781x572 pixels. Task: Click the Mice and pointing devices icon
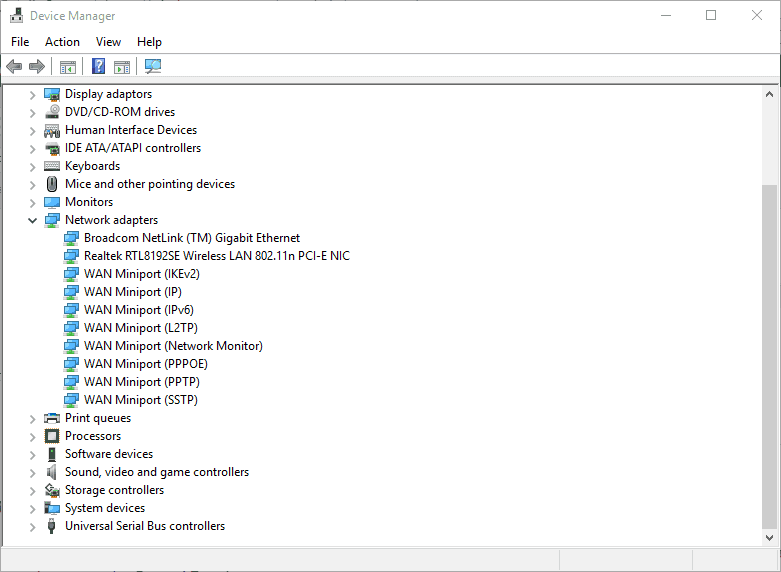click(x=52, y=184)
